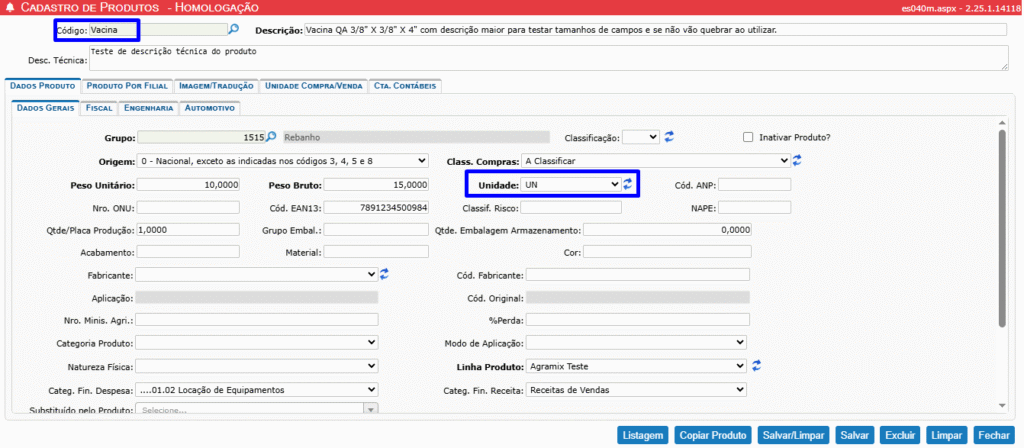
Task: Click the bell icon in the title bar
Action: coord(9,8)
